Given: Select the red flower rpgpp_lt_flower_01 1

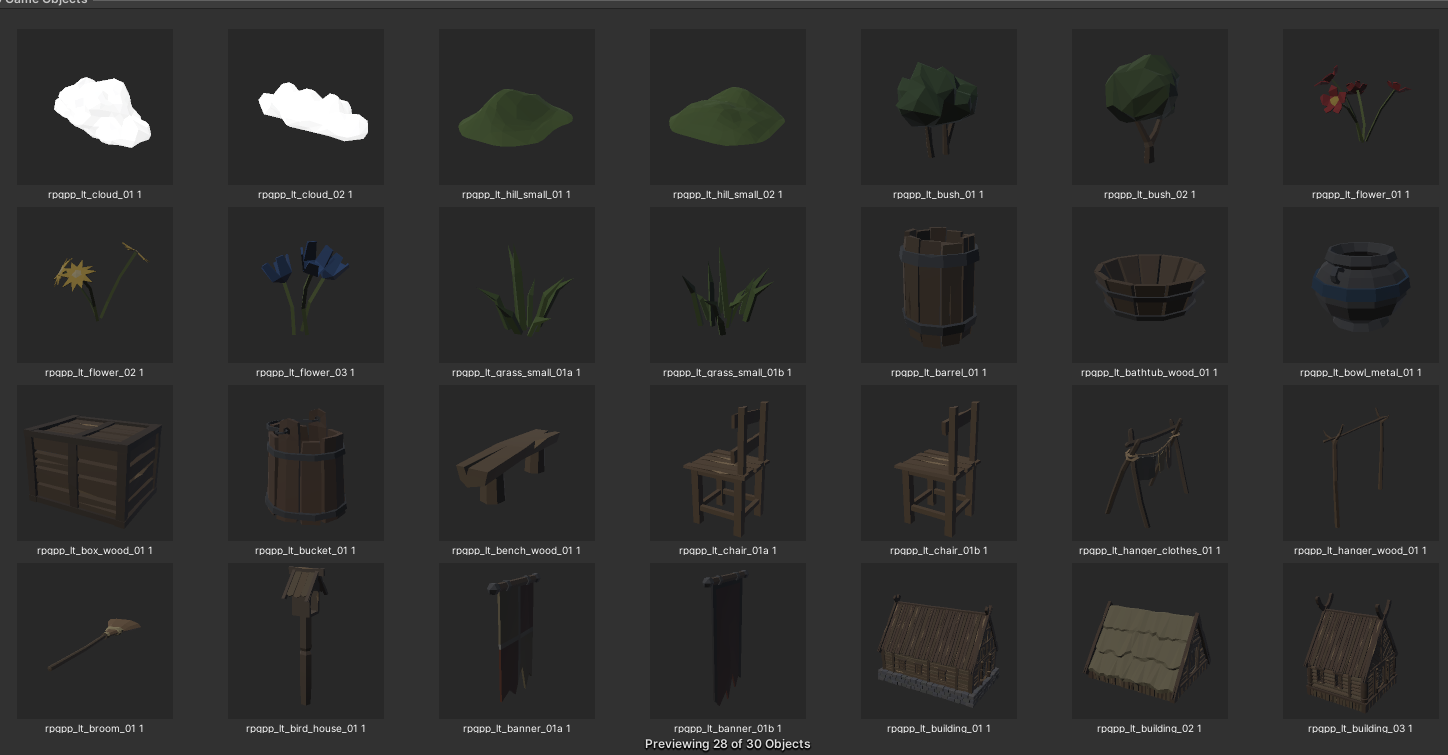Looking at the screenshot, I should tap(1361, 107).
